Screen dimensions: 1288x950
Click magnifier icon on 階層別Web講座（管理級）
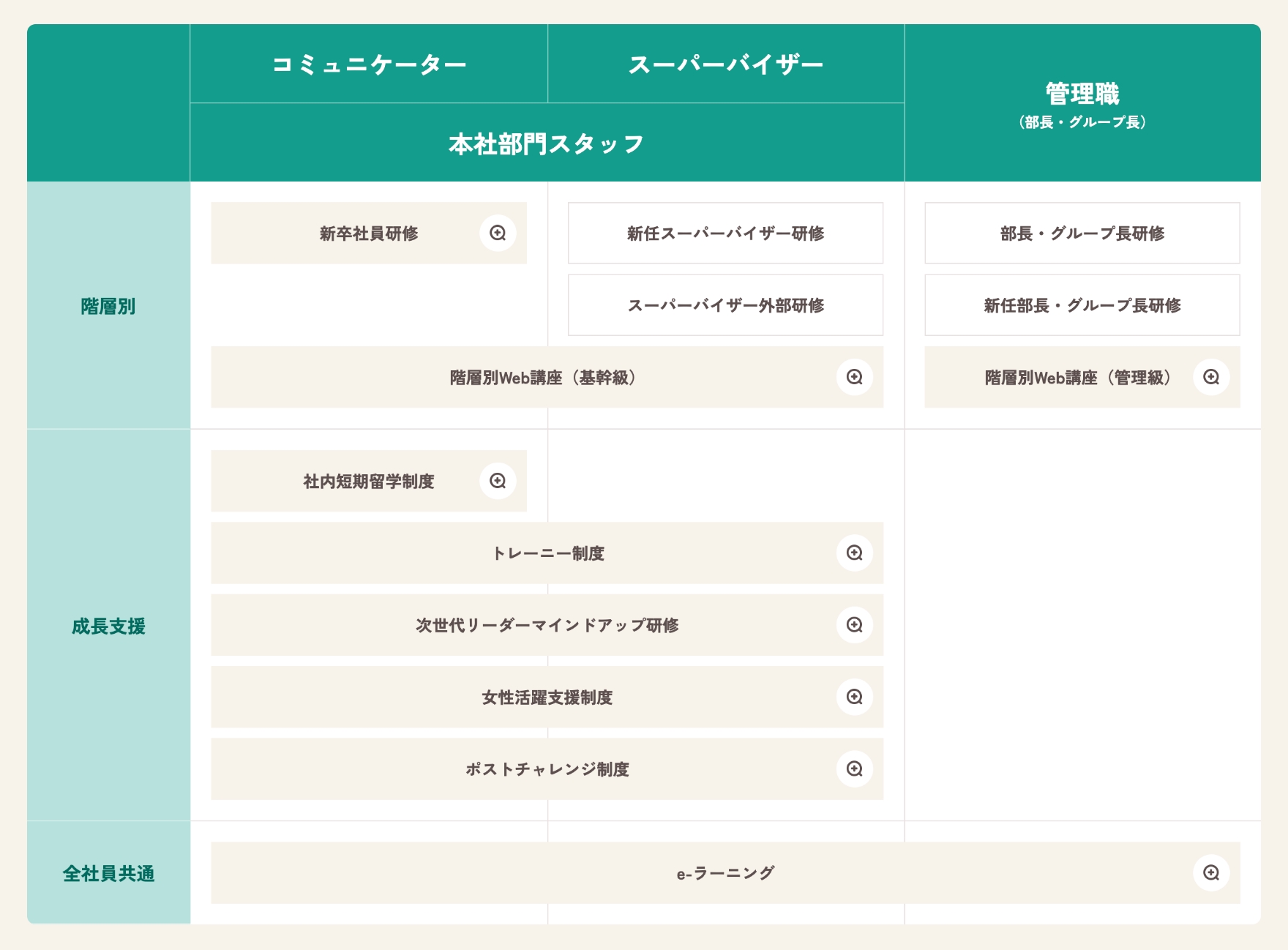1210,378
